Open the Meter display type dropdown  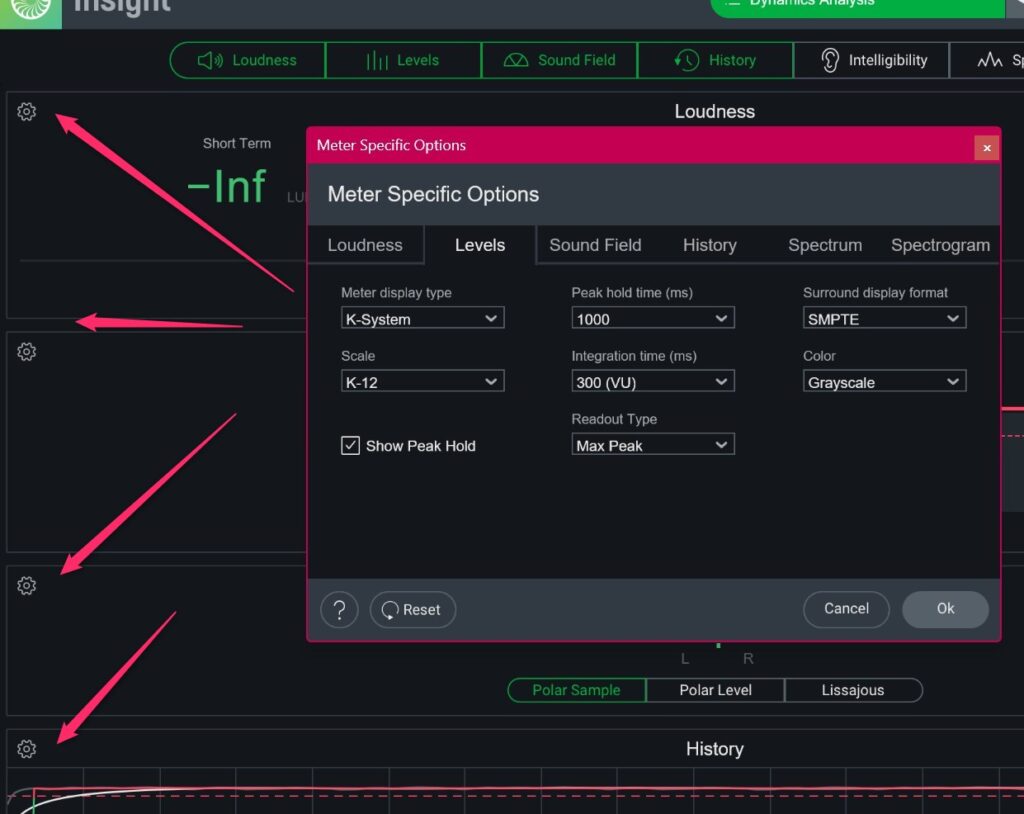[x=422, y=318]
